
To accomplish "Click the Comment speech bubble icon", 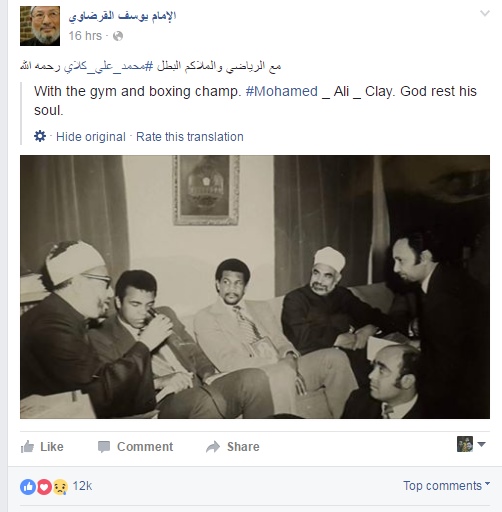I will 104,447.
